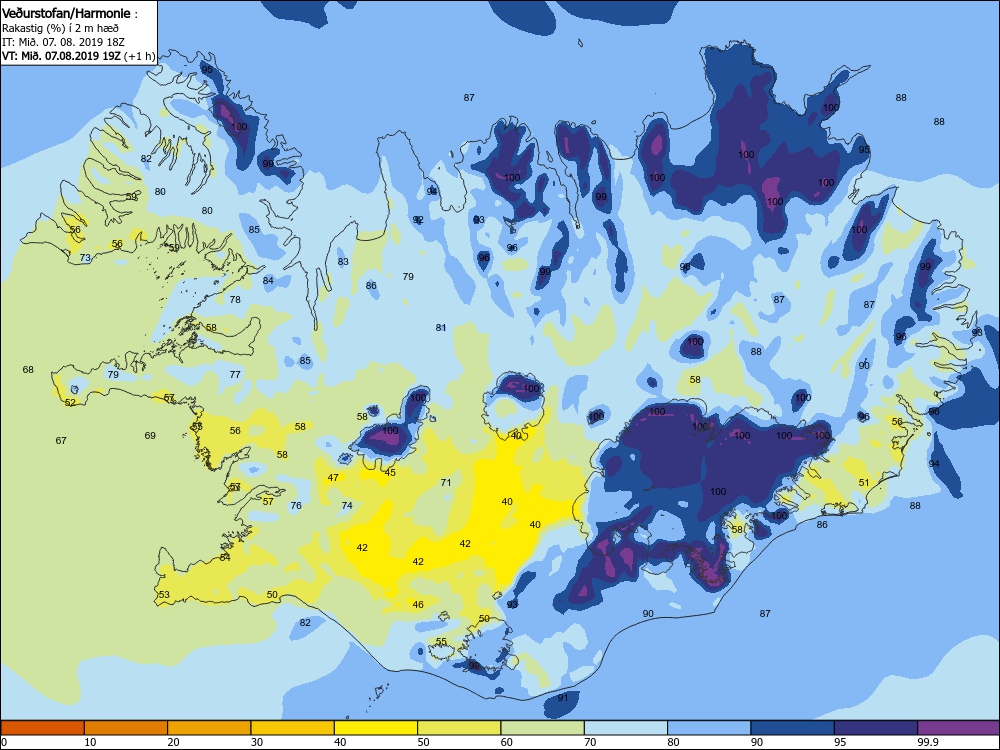Click the light blue 80–90 legend swatch
Screen dimensions: 1000x750
(709, 728)
